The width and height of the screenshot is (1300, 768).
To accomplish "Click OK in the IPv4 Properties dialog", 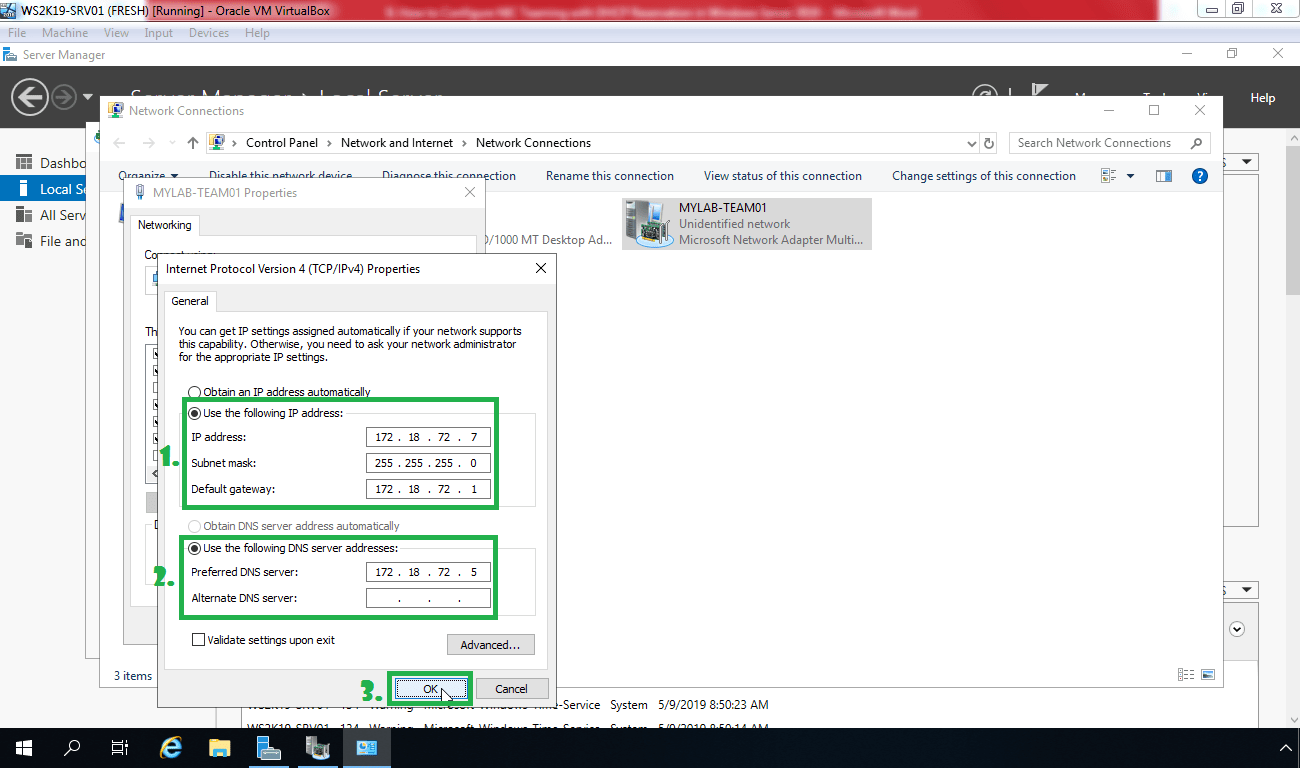I will pos(430,689).
